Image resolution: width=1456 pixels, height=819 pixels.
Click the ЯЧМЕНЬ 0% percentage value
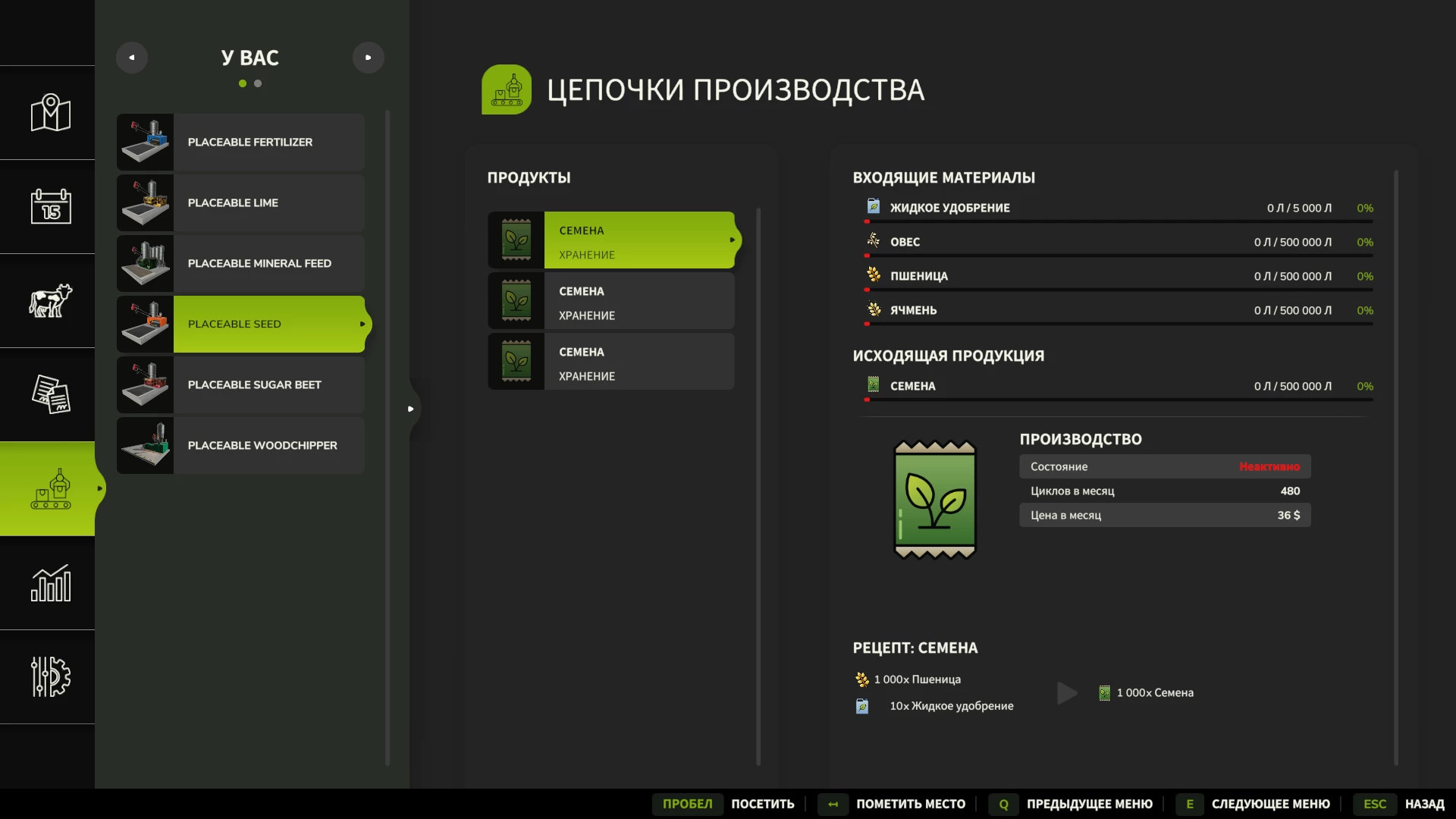1365,311
